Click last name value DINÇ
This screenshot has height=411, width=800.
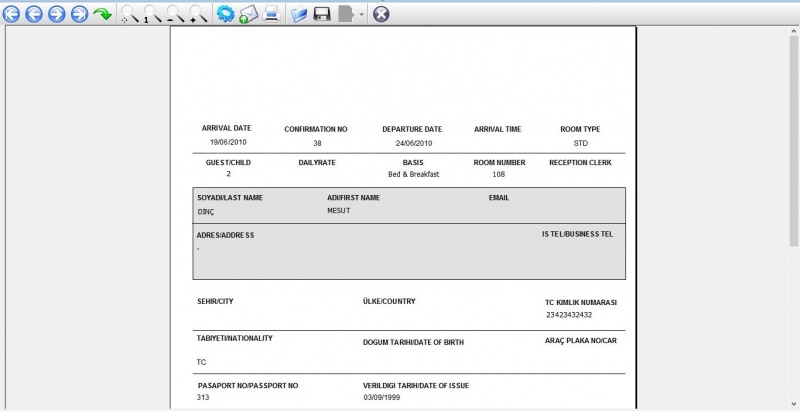206,212
